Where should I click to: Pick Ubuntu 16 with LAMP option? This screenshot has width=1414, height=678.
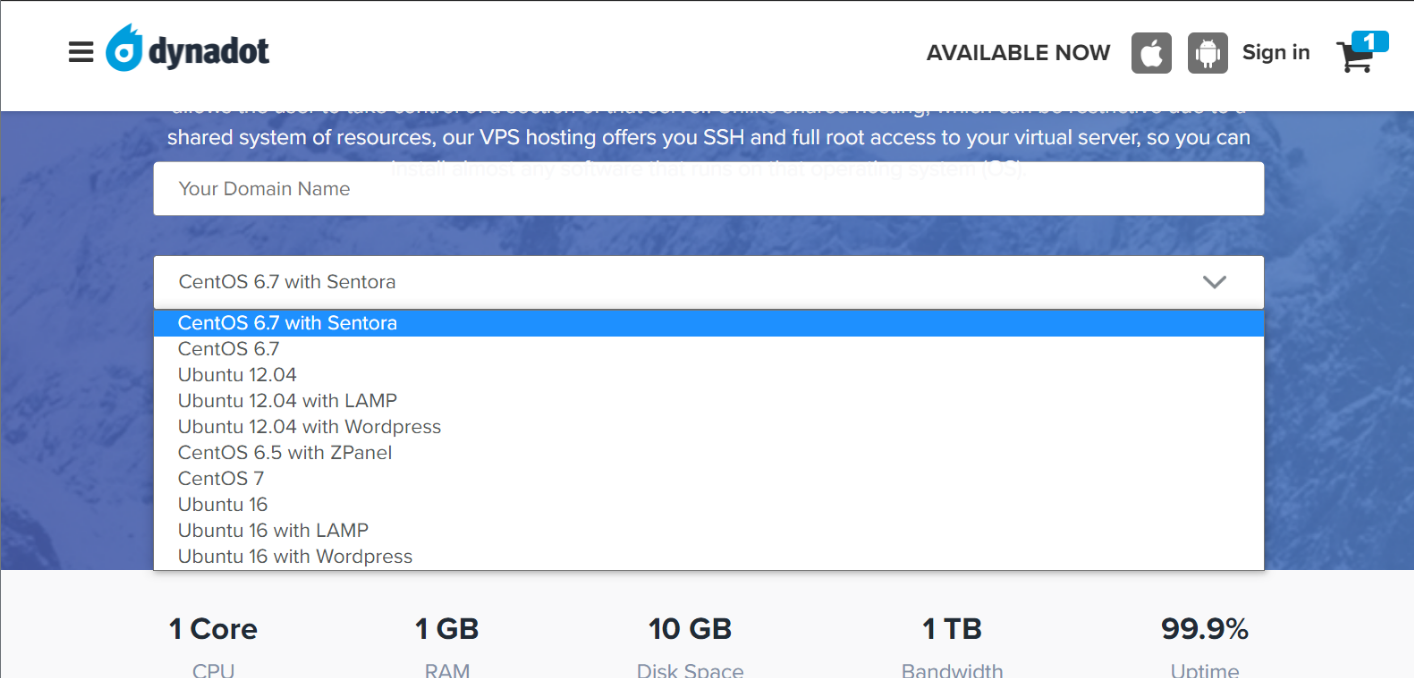coord(273,531)
